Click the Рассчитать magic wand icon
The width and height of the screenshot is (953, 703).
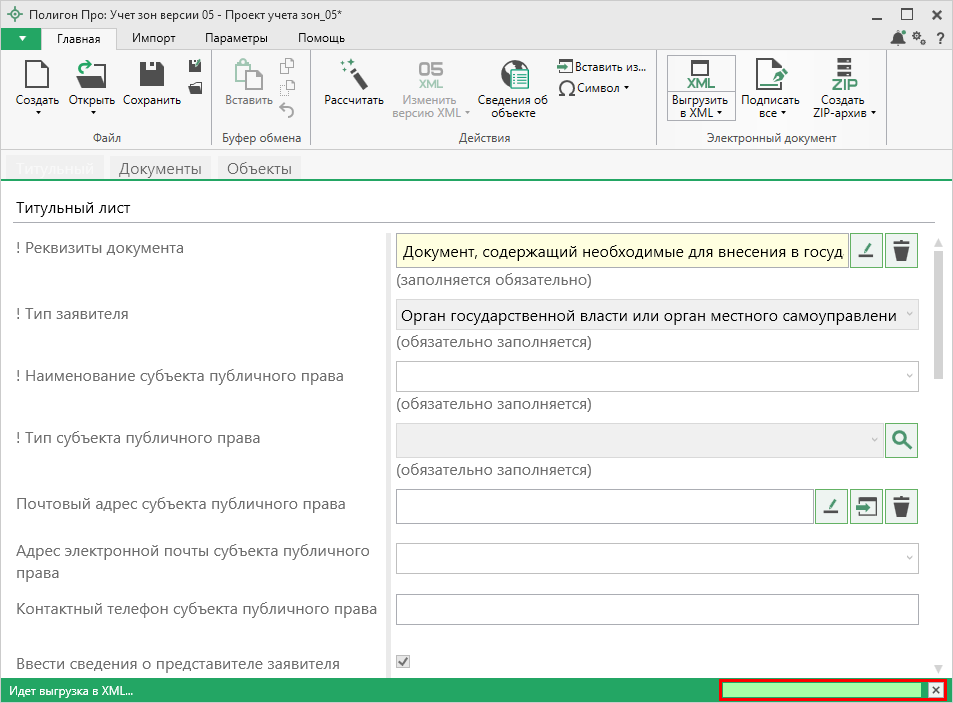pos(354,75)
